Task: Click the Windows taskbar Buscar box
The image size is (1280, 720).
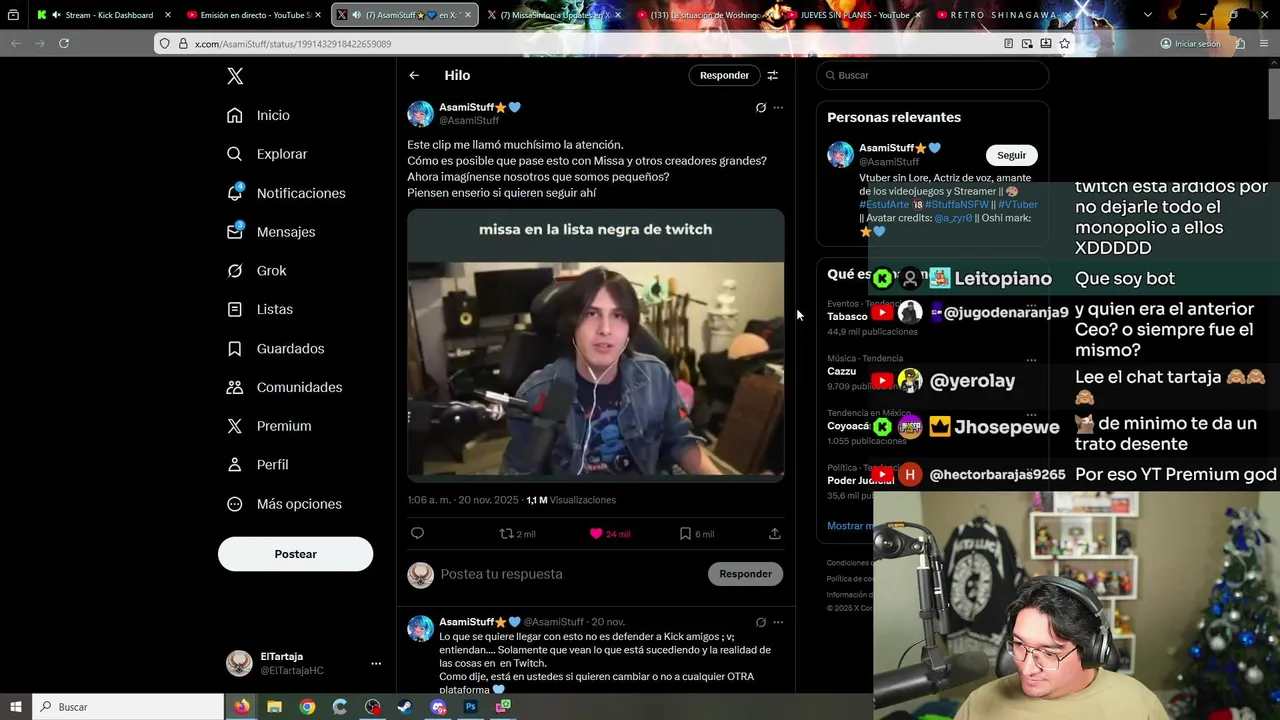Action: point(129,707)
